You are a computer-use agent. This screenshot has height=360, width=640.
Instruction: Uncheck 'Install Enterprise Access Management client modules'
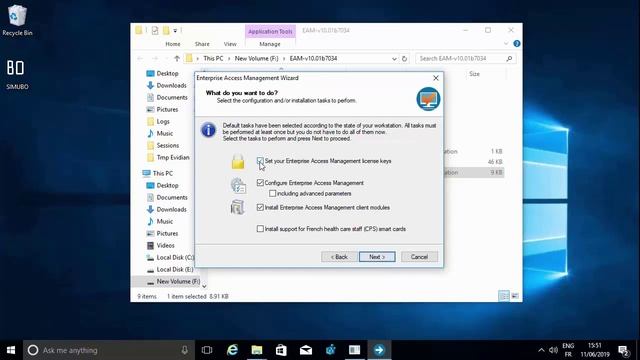[x=260, y=207]
